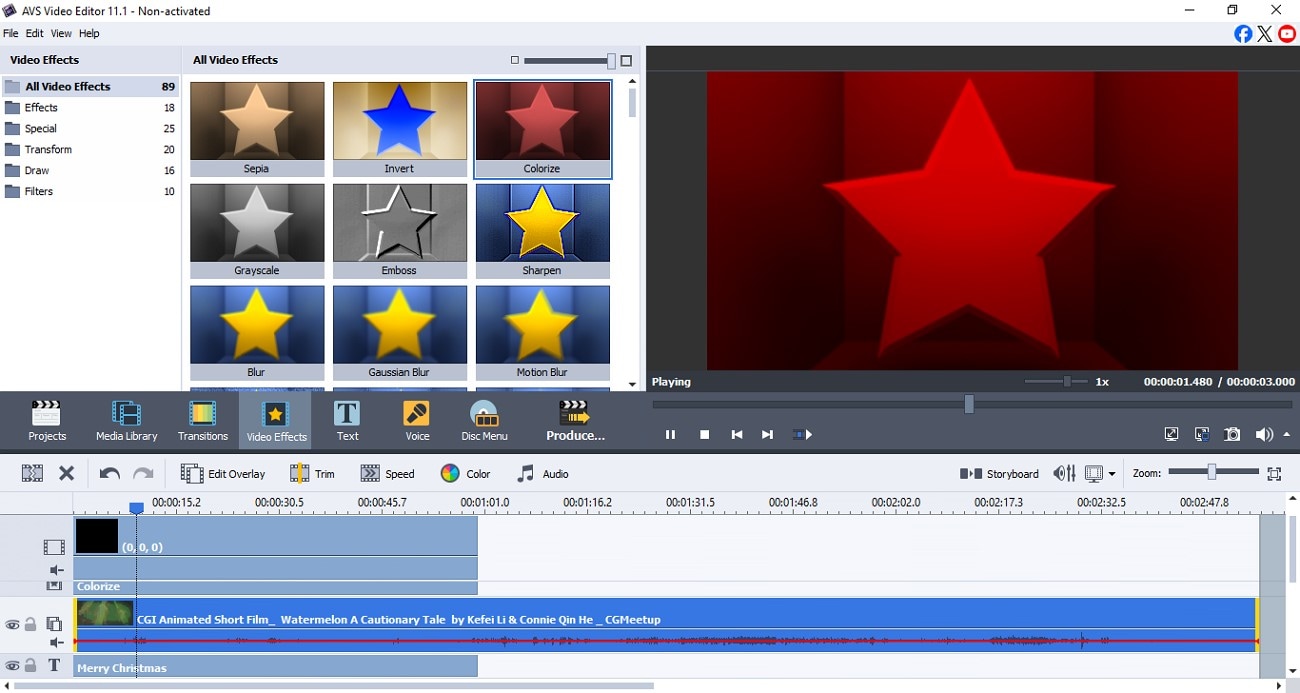Screen dimensions: 1300x693
Task: Fit timeline to window with zoom-fit icon
Action: (x=1274, y=474)
